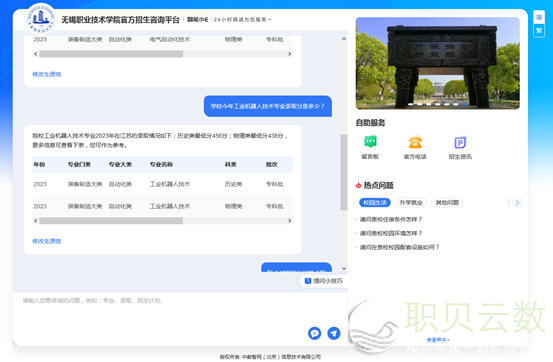The width and height of the screenshot is (553, 362).
Task: Click upper table horizontal scrollbar thumb
Action: 111,54
